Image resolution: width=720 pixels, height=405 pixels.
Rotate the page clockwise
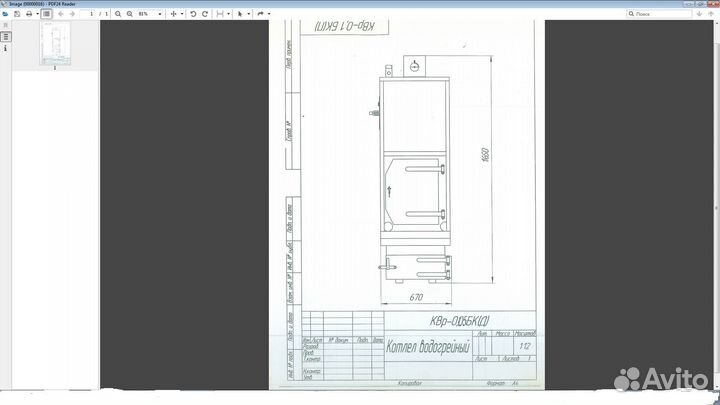tap(205, 14)
